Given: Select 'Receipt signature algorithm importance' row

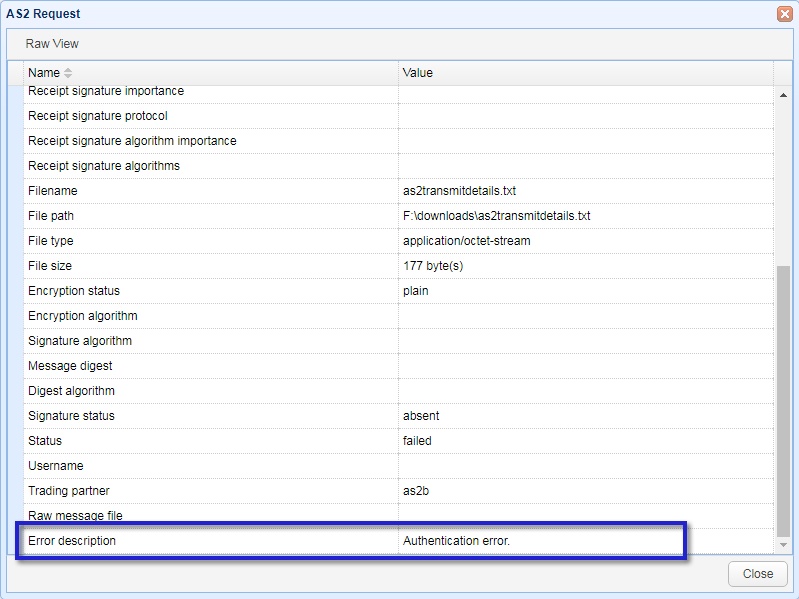Looking at the screenshot, I should 398,141.
